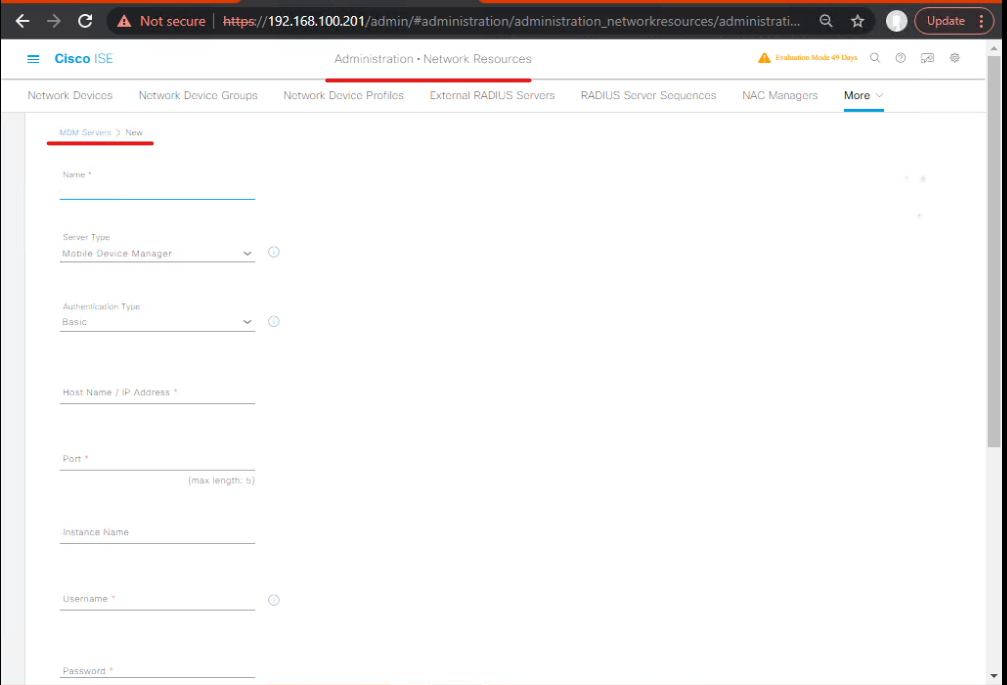Click info icon next to Username
The image size is (1007, 685).
274,600
